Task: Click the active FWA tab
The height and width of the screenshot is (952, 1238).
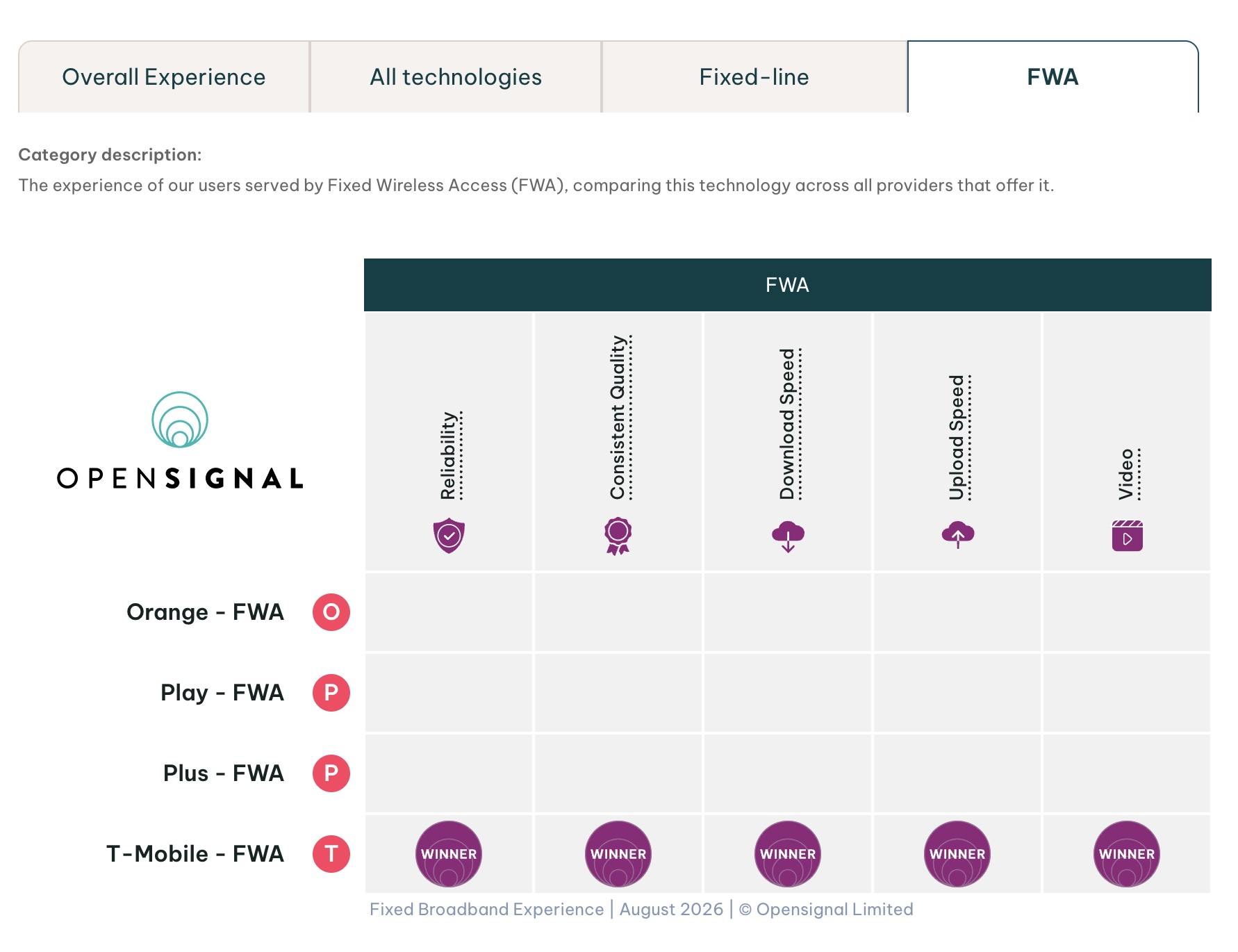Action: pos(1053,77)
